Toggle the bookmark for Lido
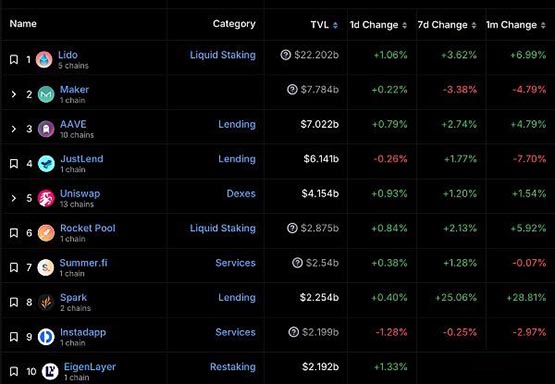This screenshot has width=555, height=384. 14,59
